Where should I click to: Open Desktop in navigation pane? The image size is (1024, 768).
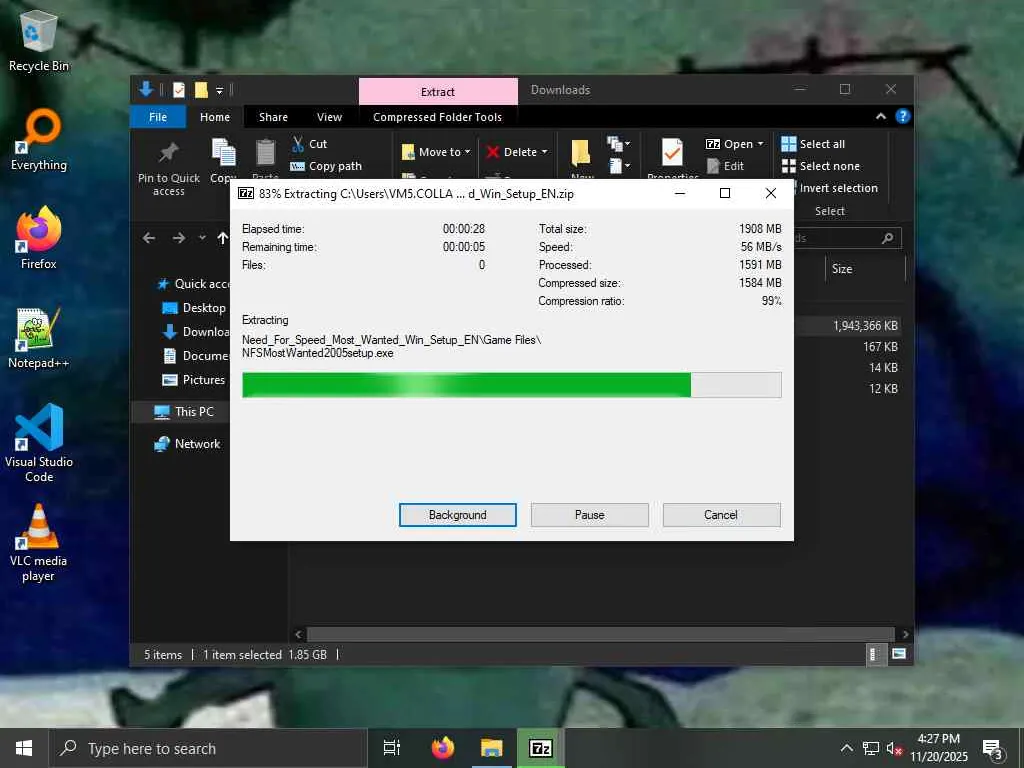pyautogui.click(x=194, y=308)
